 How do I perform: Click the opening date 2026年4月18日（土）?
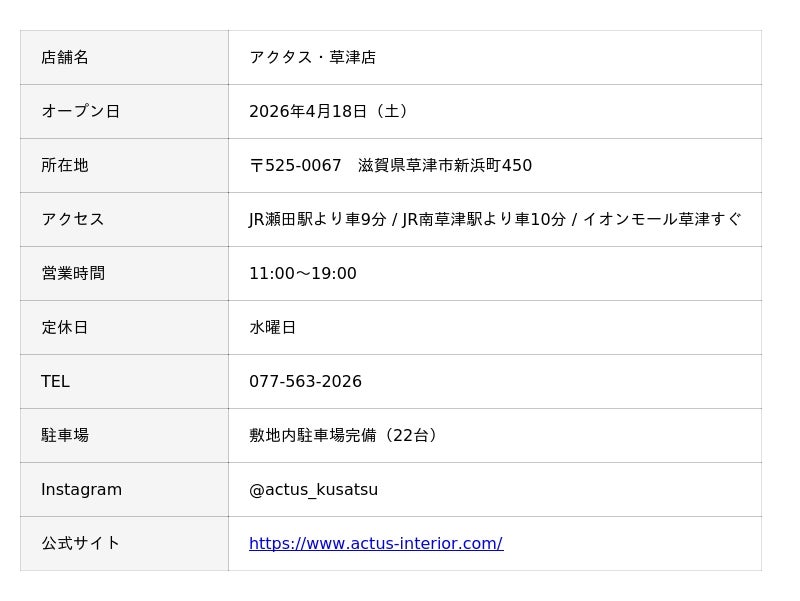pos(330,112)
